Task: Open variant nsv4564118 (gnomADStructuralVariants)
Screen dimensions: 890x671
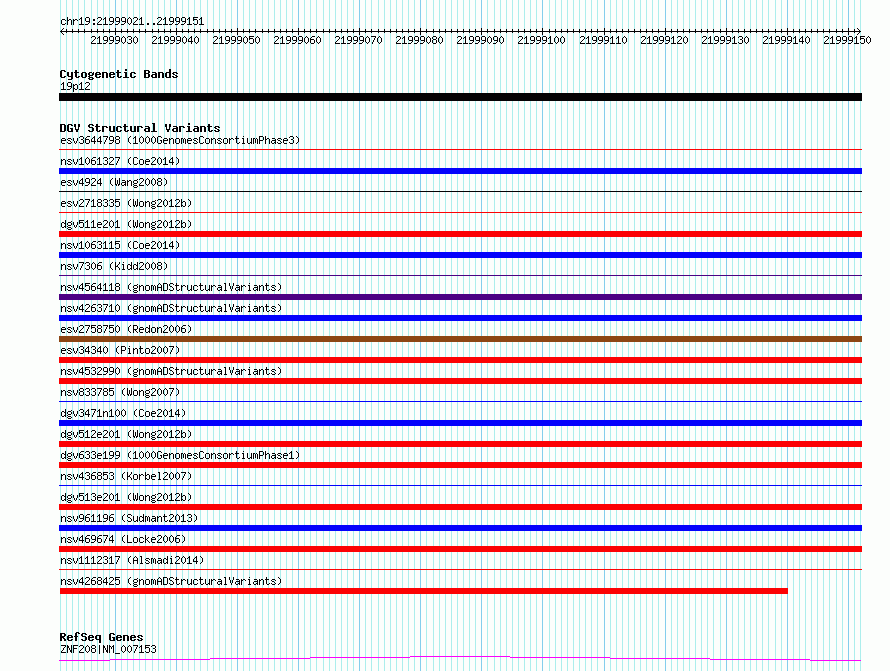Action: [171, 287]
